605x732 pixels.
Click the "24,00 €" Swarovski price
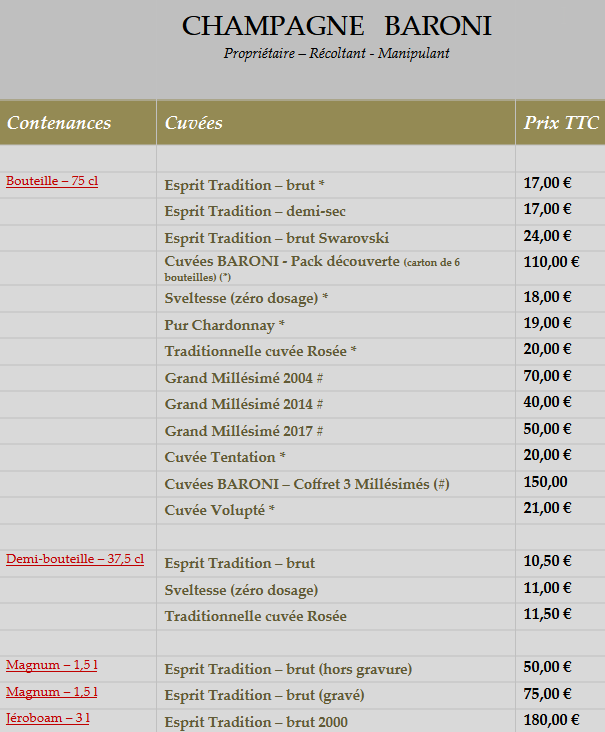point(547,236)
